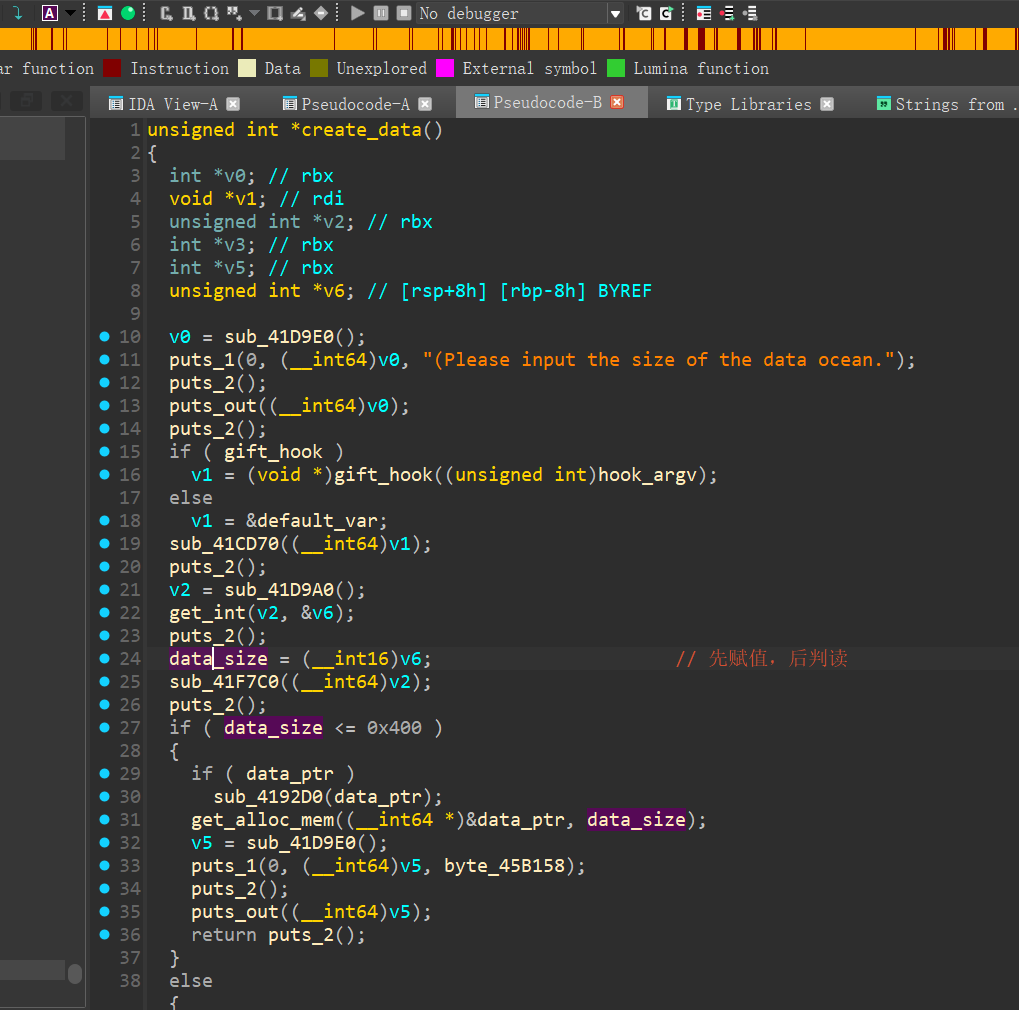The width and height of the screenshot is (1019, 1010).
Task: Click the square frame toolbar icon
Action: pos(275,13)
